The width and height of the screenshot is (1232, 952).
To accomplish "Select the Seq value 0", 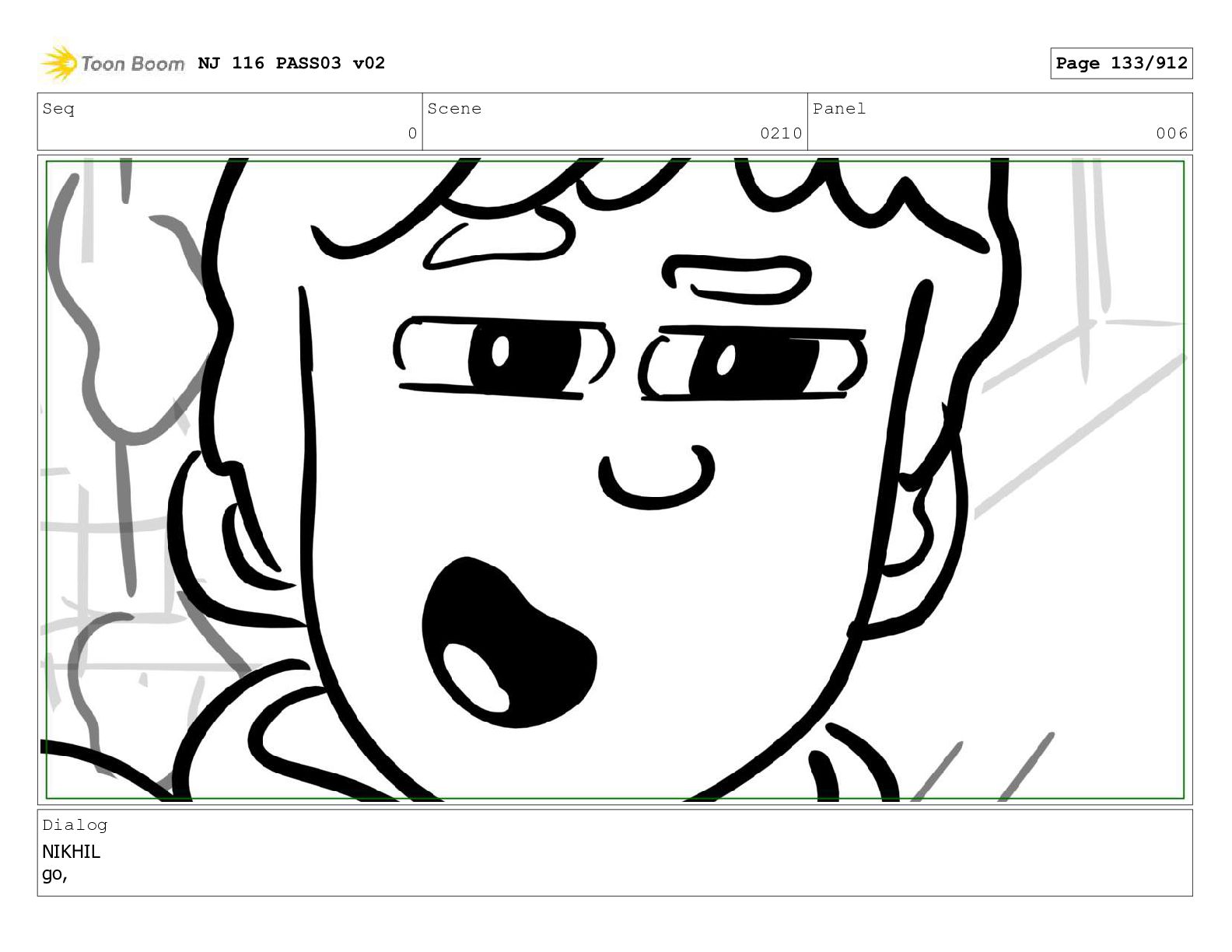I will pyautogui.click(x=412, y=133).
